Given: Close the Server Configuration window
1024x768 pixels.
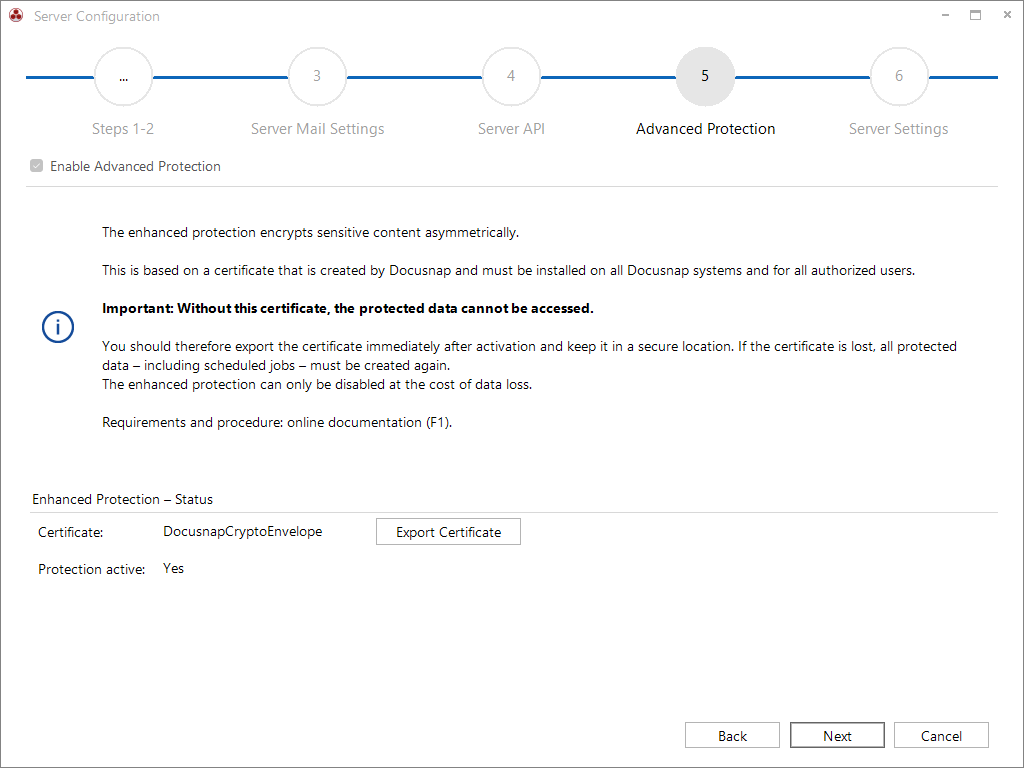Looking at the screenshot, I should coord(1007,15).
